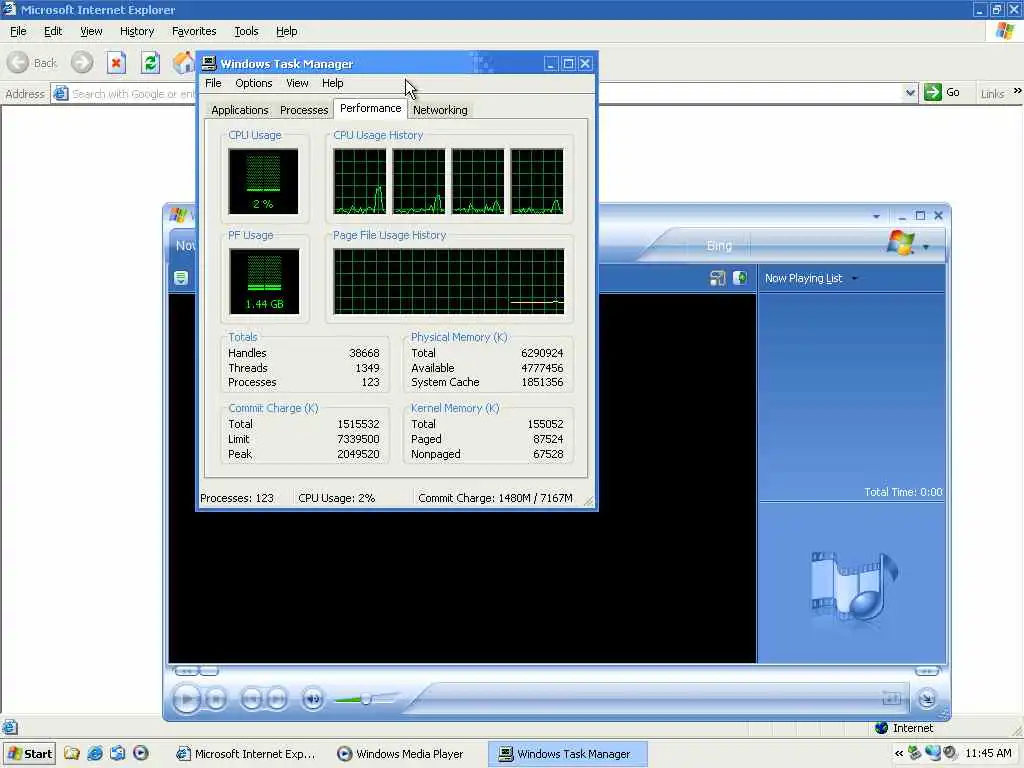1024x768 pixels.
Task: Click the Forward arrow in Internet Explorer
Action: click(82, 63)
